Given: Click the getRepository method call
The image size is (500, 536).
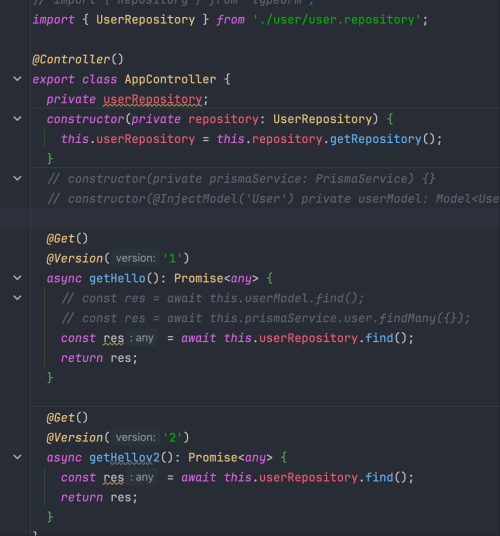Looking at the screenshot, I should (375, 139).
